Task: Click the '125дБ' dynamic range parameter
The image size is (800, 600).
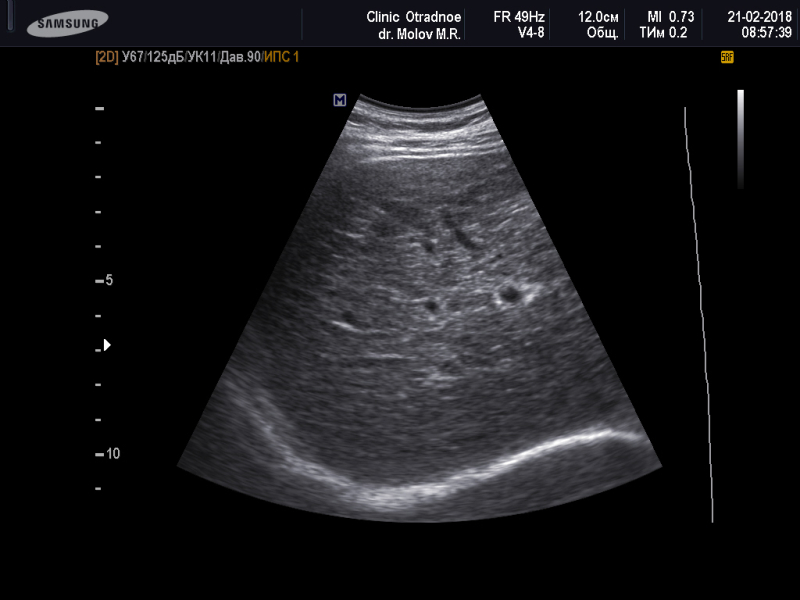Action: click(165, 57)
